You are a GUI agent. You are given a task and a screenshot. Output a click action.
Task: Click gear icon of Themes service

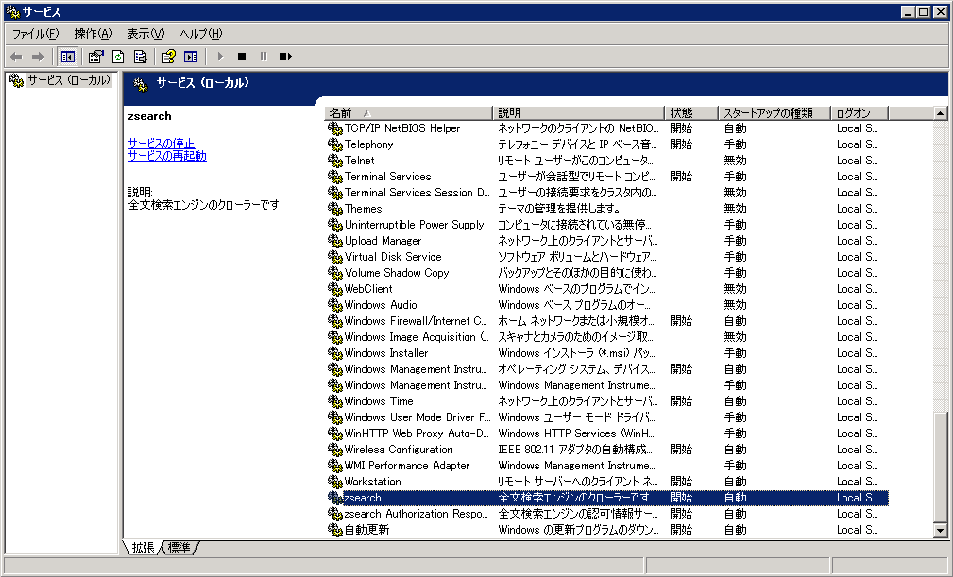coord(335,209)
